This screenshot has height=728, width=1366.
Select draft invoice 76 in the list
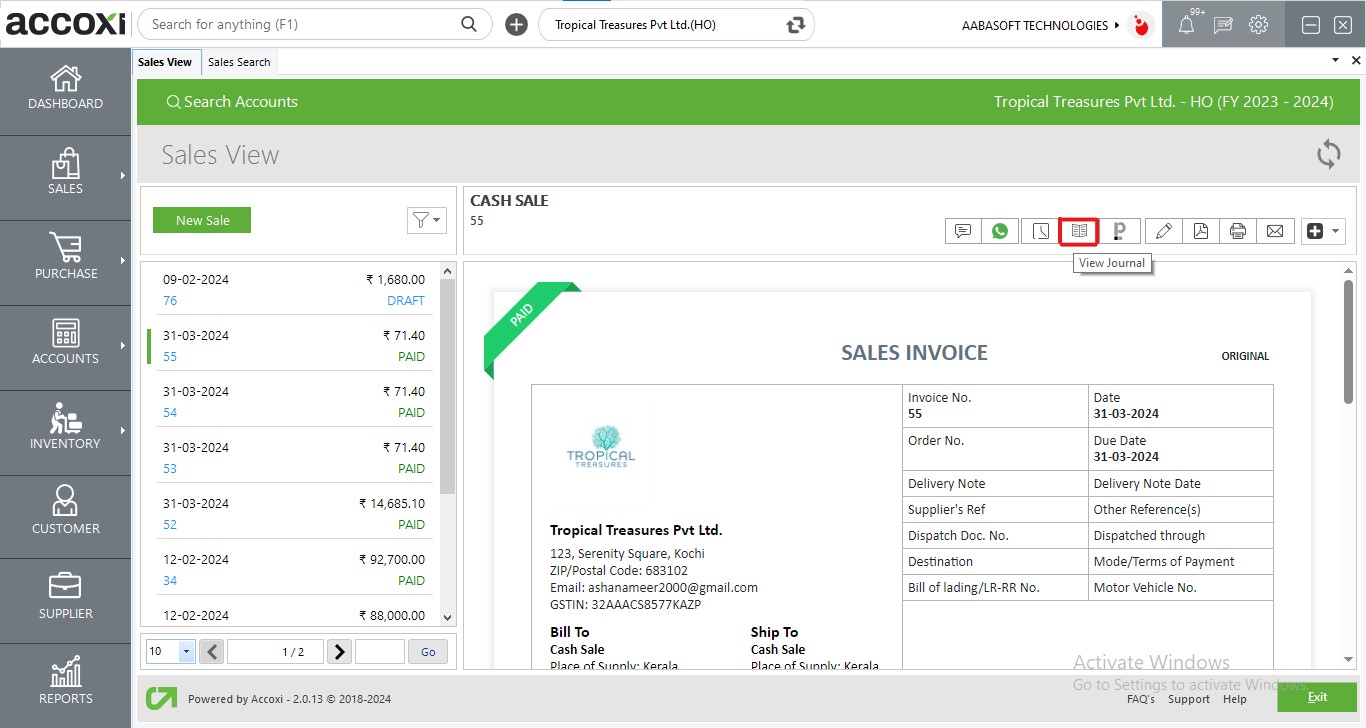(x=294, y=290)
